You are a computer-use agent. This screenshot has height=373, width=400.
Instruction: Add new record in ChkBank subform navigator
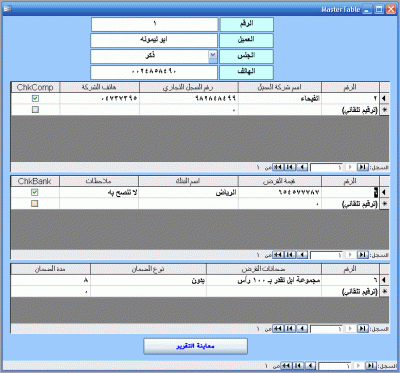[278, 255]
